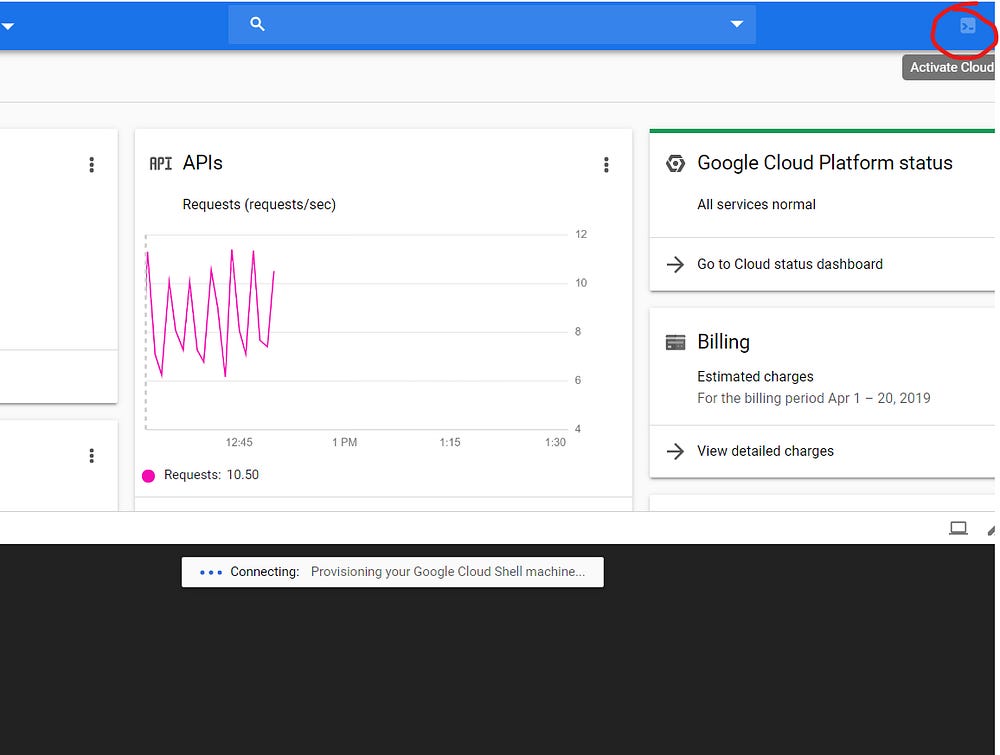Open Go to Cloud status dashboard link
This screenshot has width=1000, height=755.
tap(789, 265)
